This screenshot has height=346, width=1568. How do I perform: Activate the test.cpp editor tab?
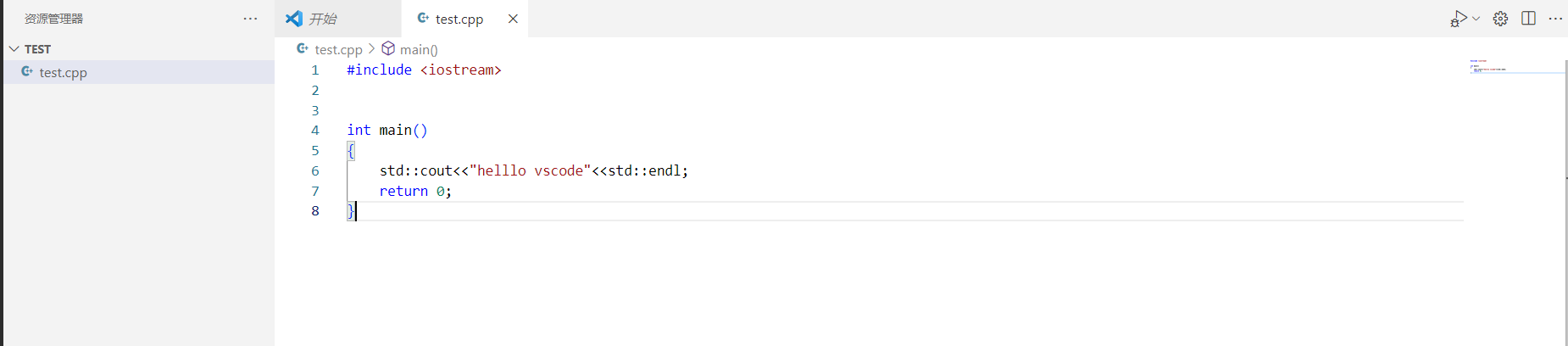point(459,19)
